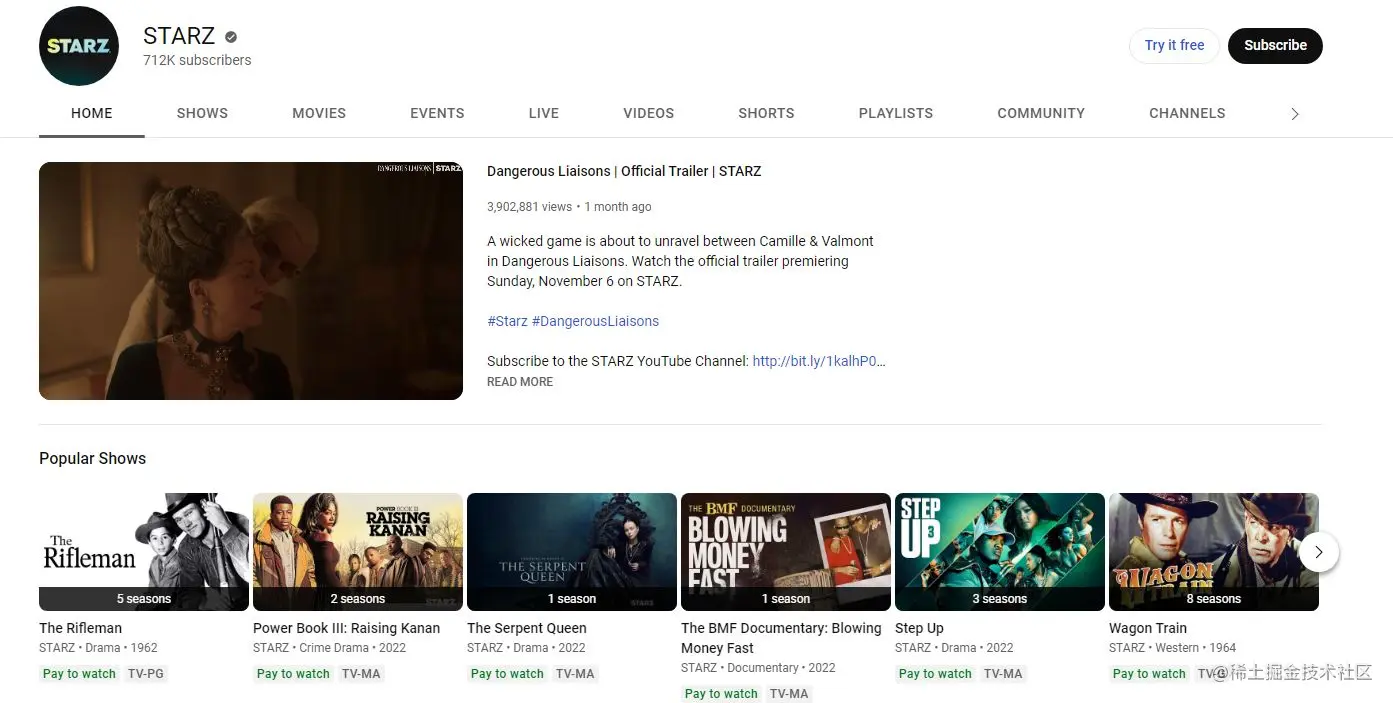Open the COMMUNITY tab
The width and height of the screenshot is (1393, 703).
tap(1041, 113)
